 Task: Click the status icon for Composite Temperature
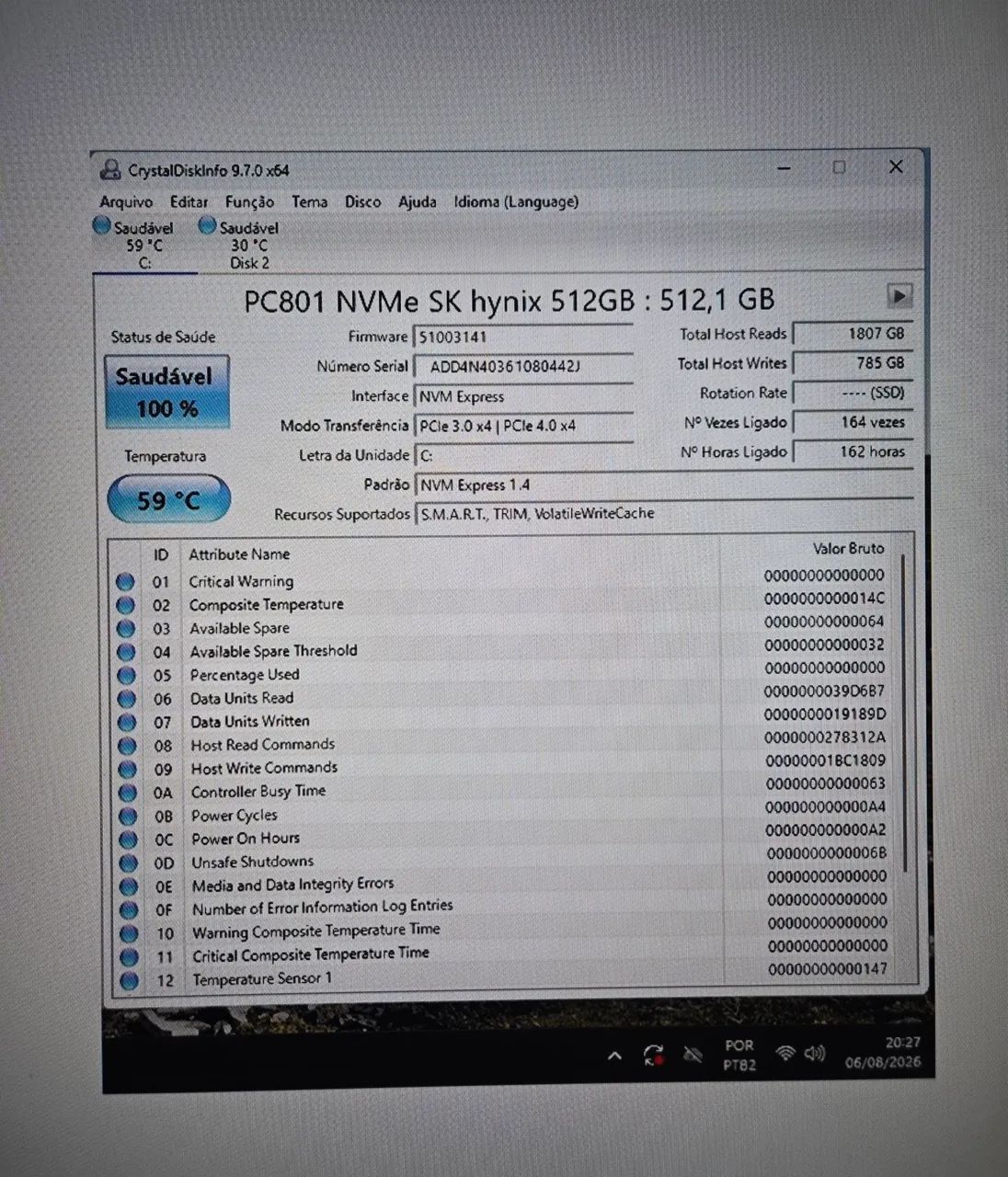126,606
